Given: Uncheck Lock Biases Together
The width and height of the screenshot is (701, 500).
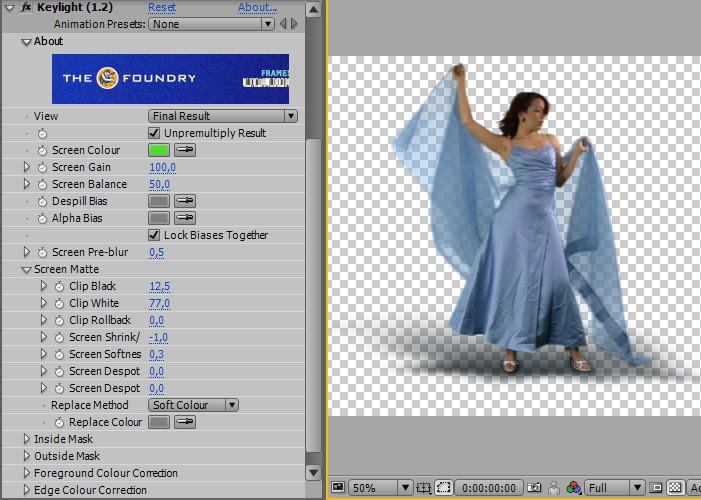Looking at the screenshot, I should pyautogui.click(x=154, y=235).
